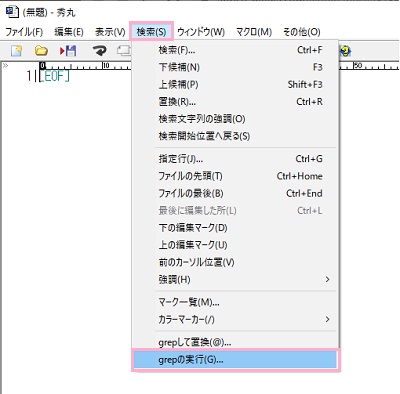Image resolution: width=400 pixels, height=394 pixels.
Task: Click the Hidemaru app icon in title bar
Action: pyautogui.click(x=12, y=13)
